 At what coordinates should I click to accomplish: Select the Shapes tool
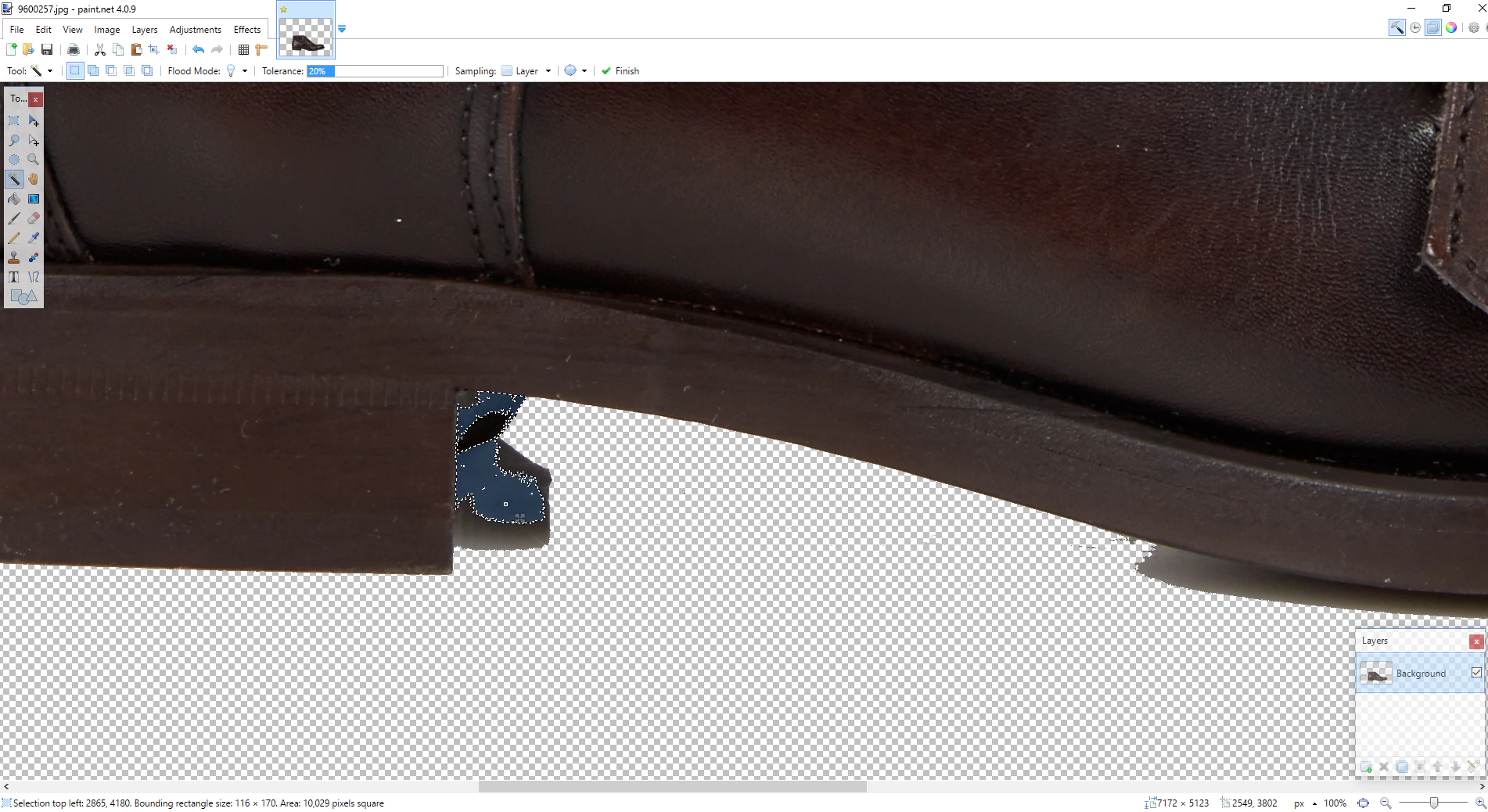coord(23,297)
